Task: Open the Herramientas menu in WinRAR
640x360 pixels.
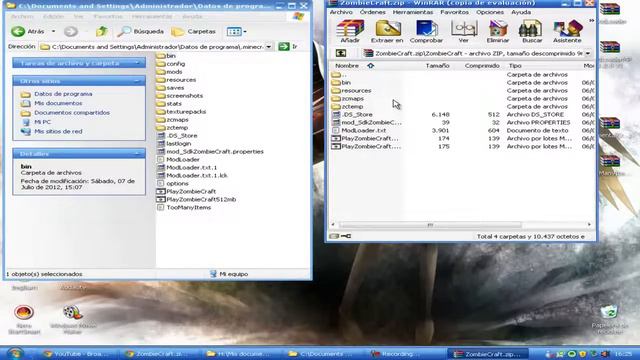Action: pyautogui.click(x=413, y=12)
